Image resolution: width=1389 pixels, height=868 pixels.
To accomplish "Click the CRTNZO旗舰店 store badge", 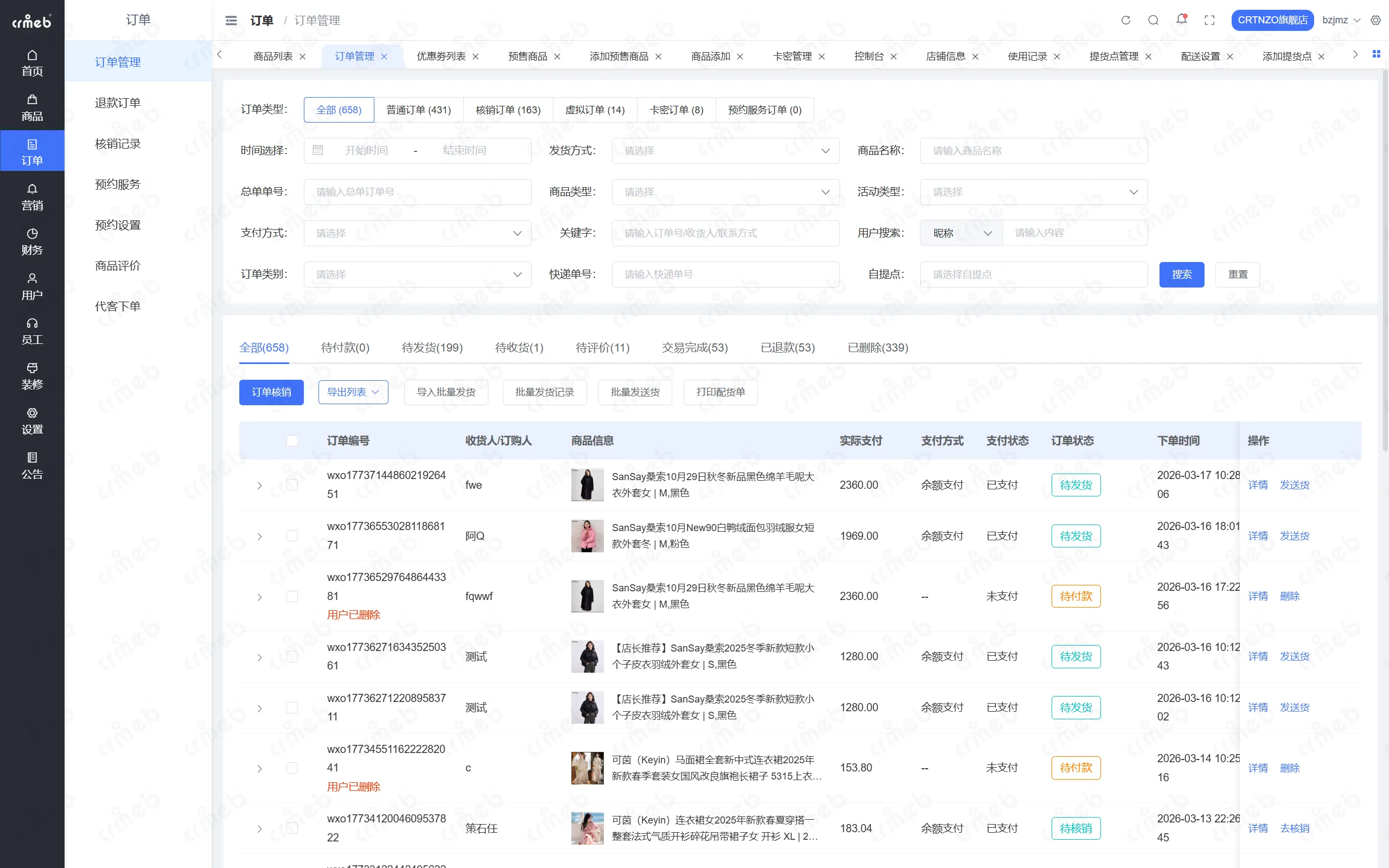I will coord(1272,20).
